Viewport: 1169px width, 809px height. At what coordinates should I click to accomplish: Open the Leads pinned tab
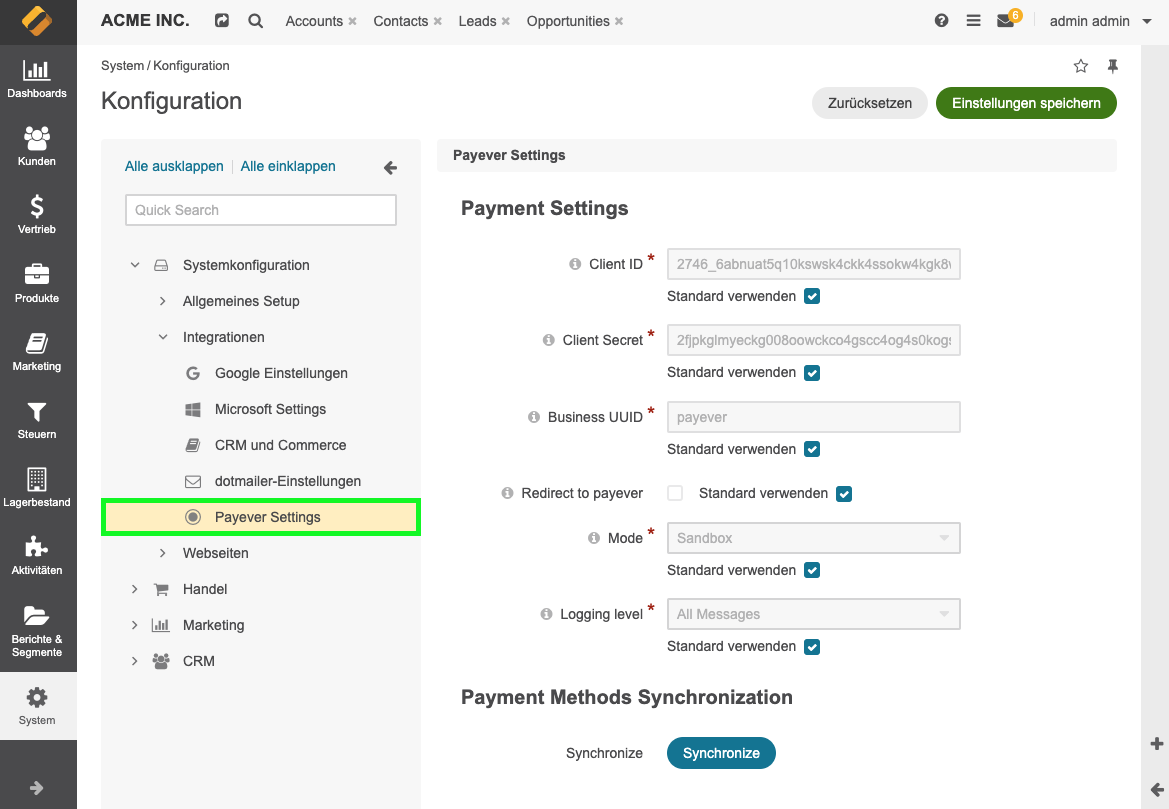[477, 22]
